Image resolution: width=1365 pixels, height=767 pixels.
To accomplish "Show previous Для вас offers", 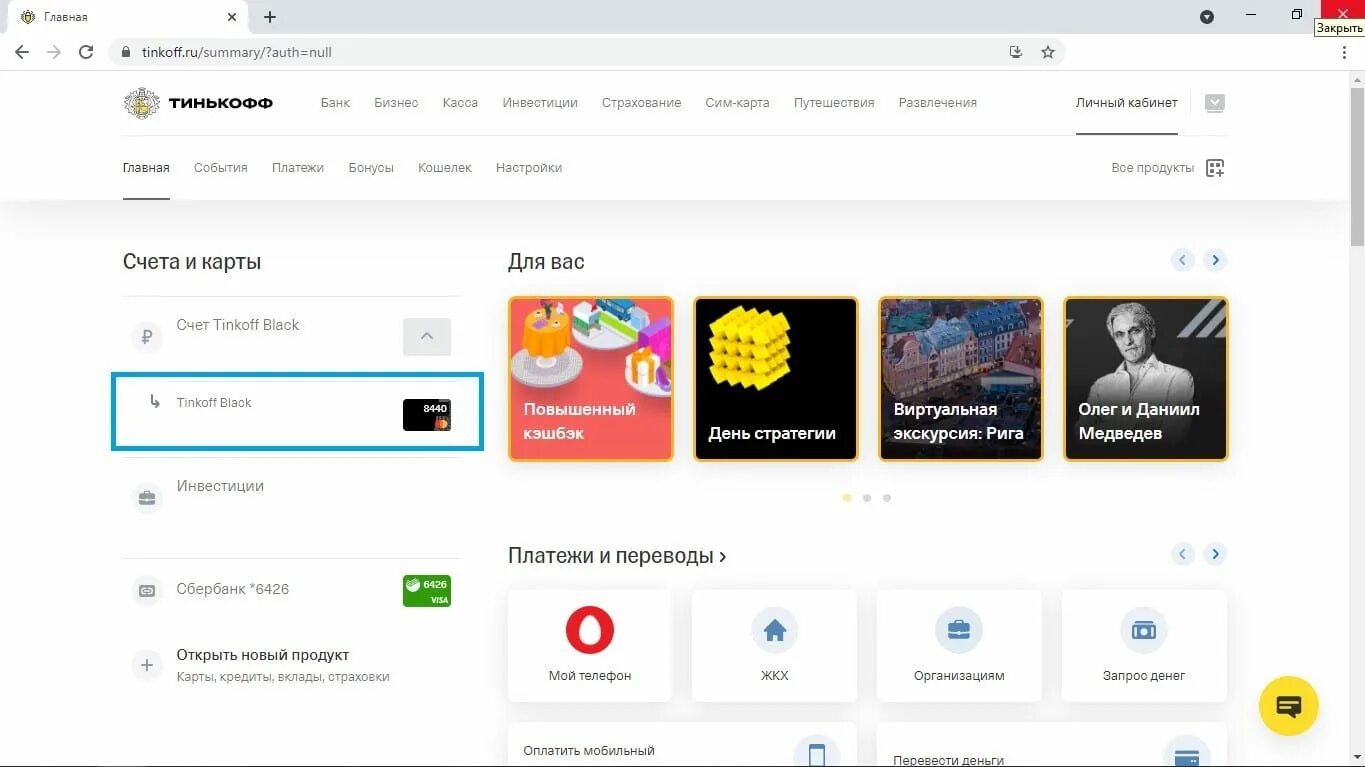I will (1183, 260).
